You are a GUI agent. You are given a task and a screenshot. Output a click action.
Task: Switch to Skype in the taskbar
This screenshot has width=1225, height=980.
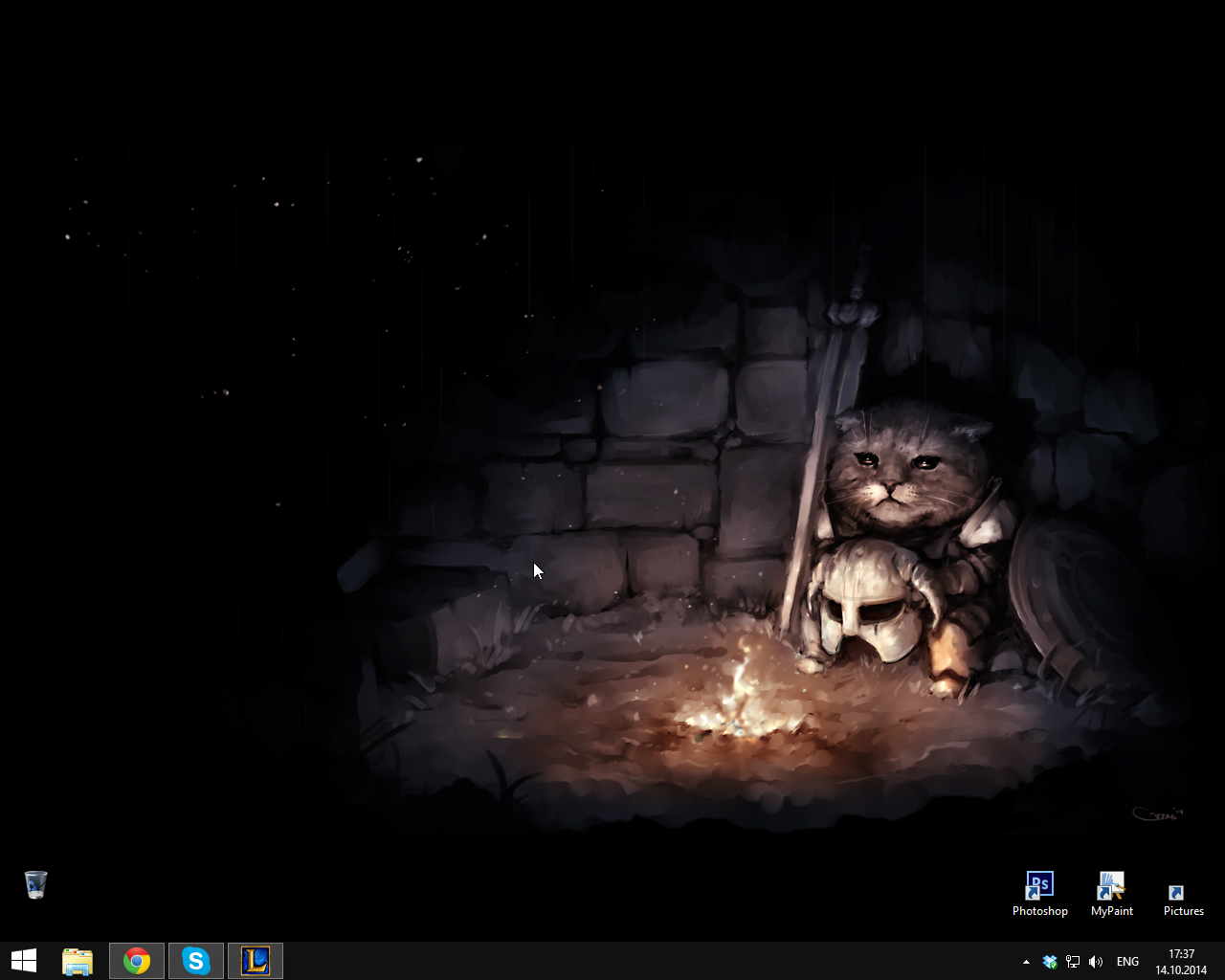coord(196,961)
